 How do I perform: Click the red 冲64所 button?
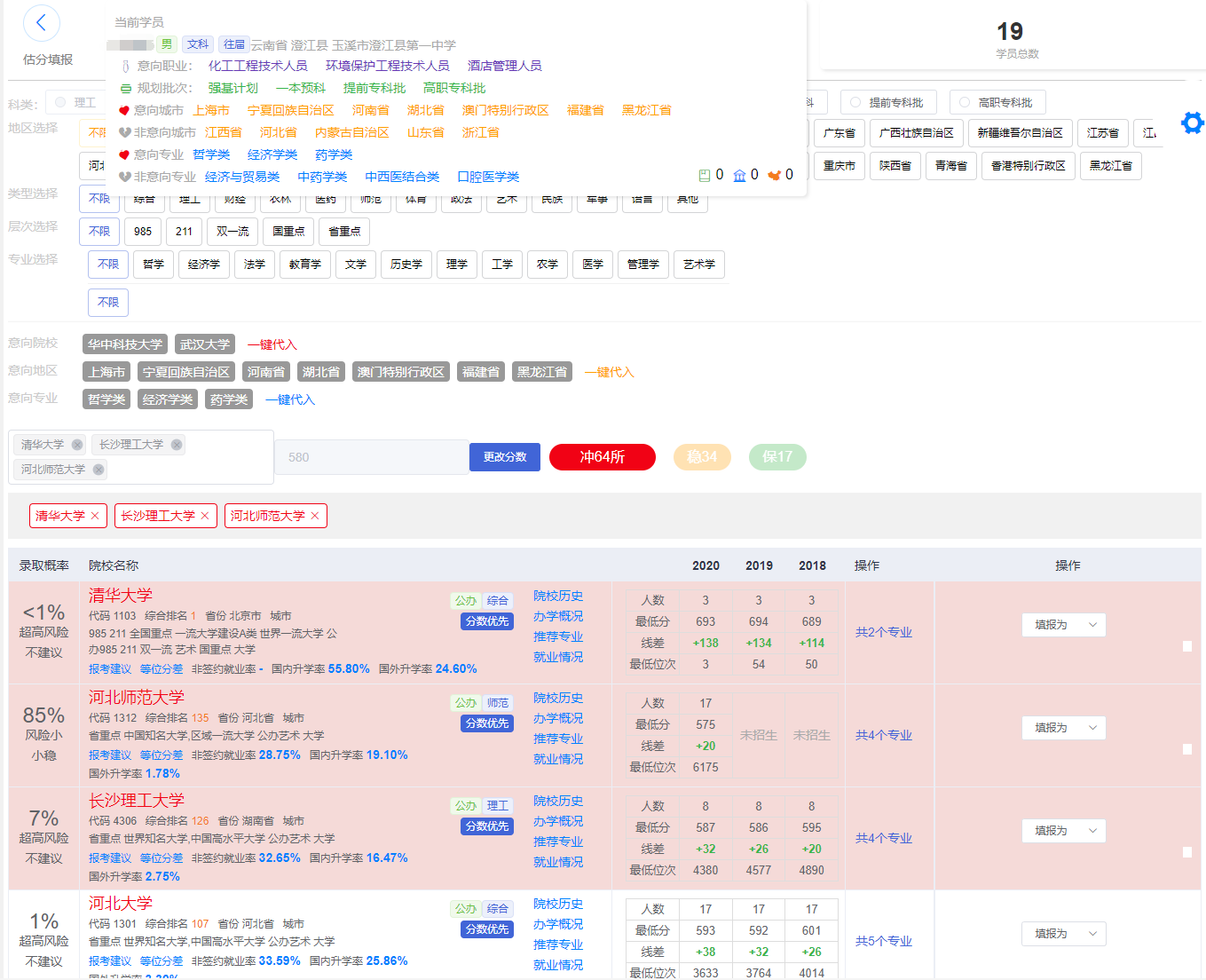[x=603, y=457]
